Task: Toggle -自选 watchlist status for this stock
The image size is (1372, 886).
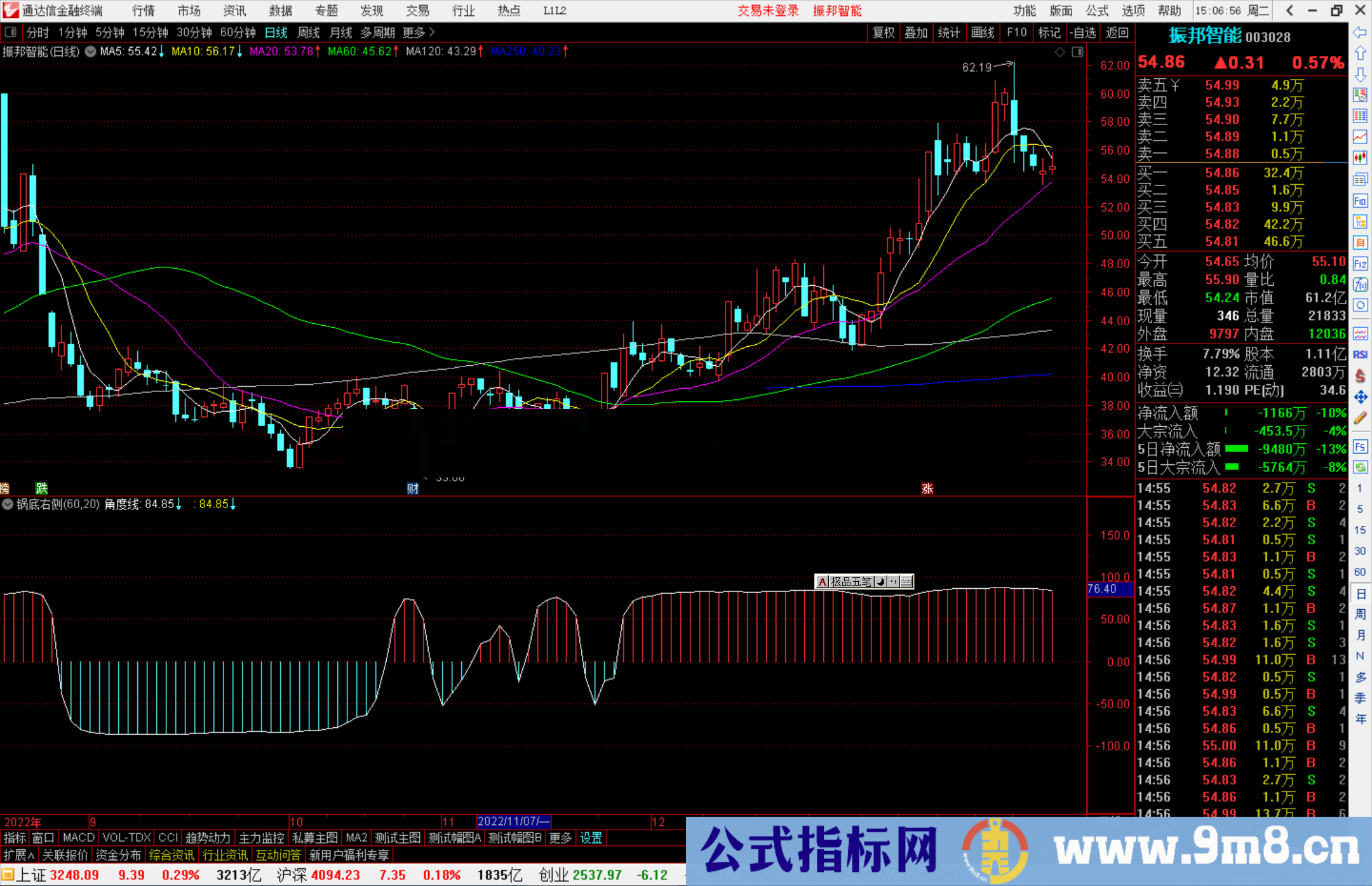Action: tap(1084, 32)
